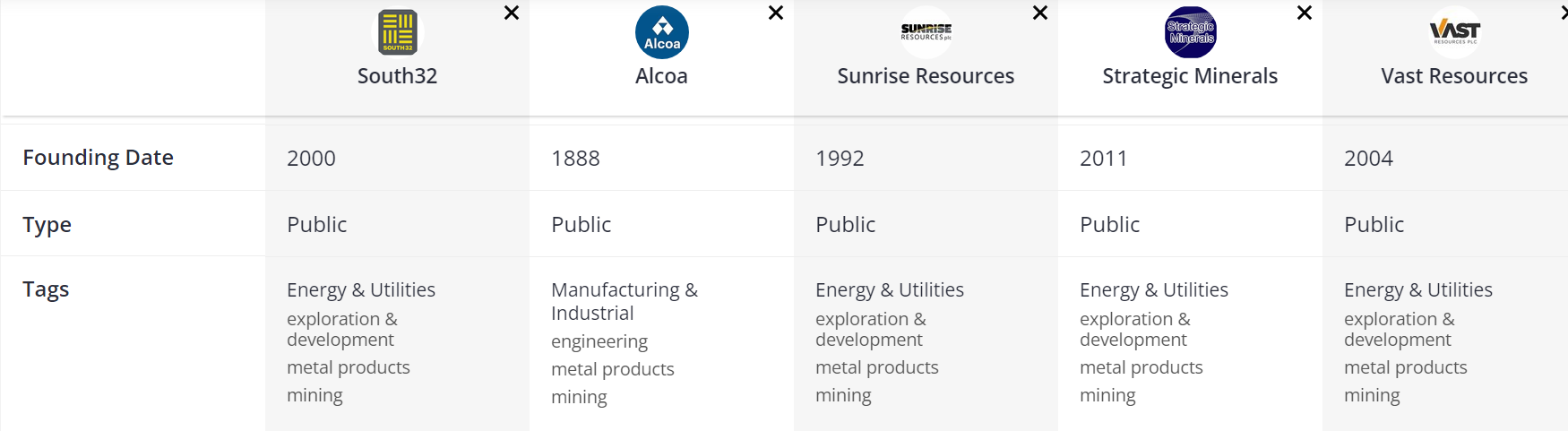The width and height of the screenshot is (1568, 431).
Task: Open Sunrise Resources company page
Action: click(926, 76)
